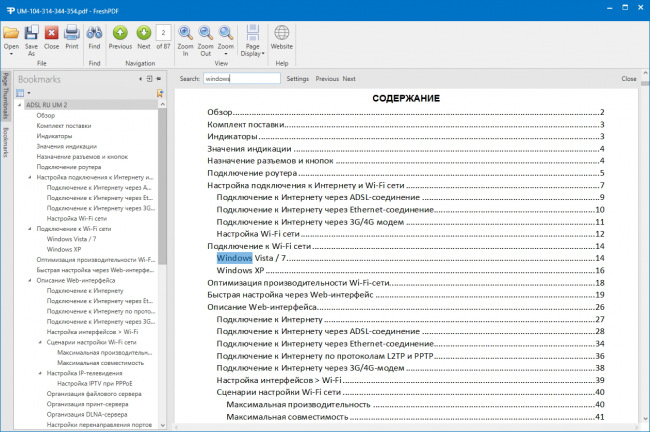Close the document with the red Close icon

tap(51, 33)
